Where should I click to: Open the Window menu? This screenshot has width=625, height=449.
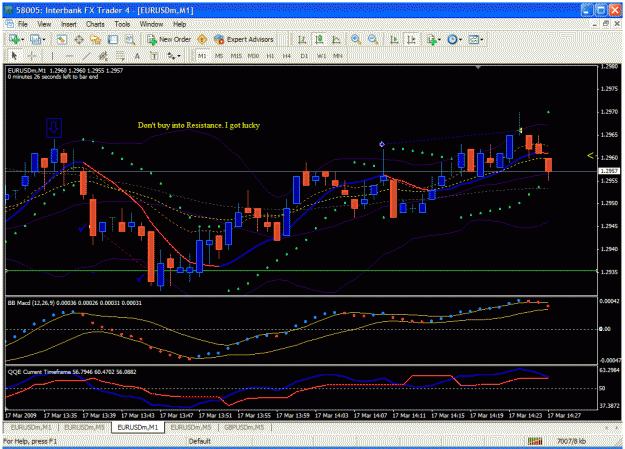point(151,24)
